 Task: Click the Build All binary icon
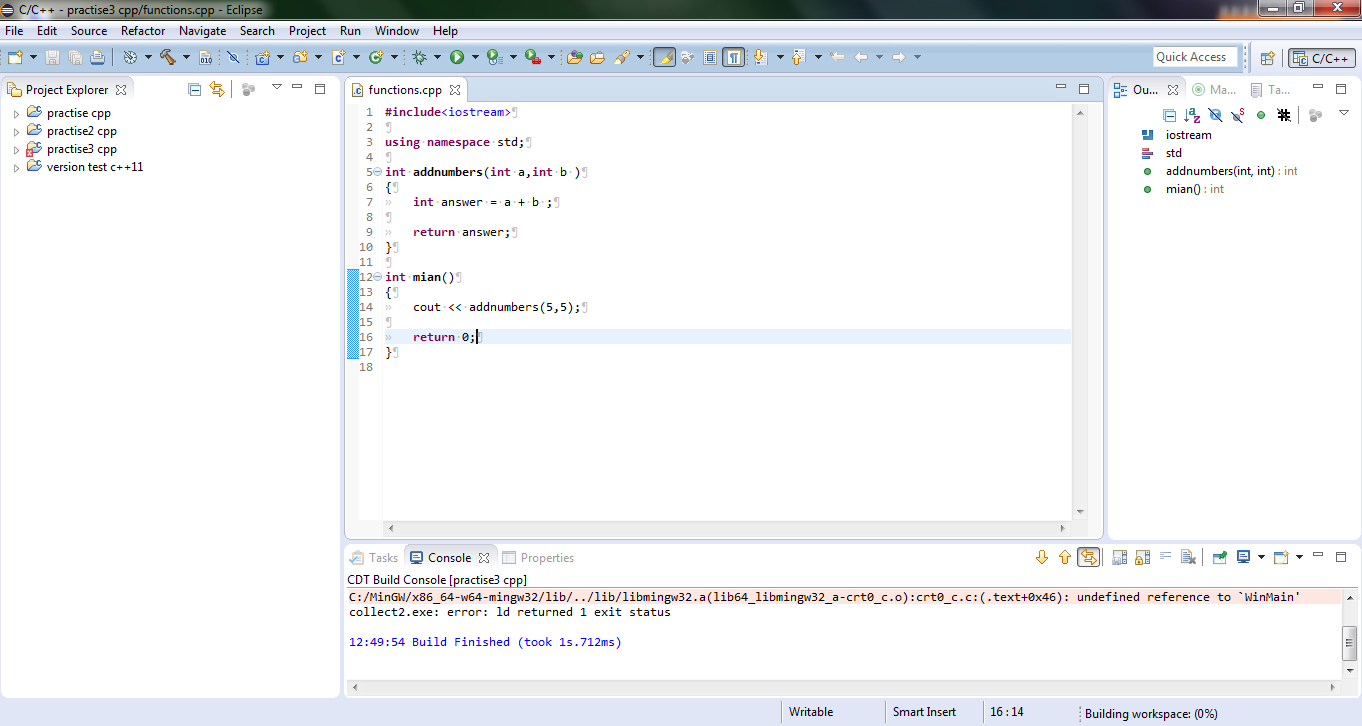[206, 57]
